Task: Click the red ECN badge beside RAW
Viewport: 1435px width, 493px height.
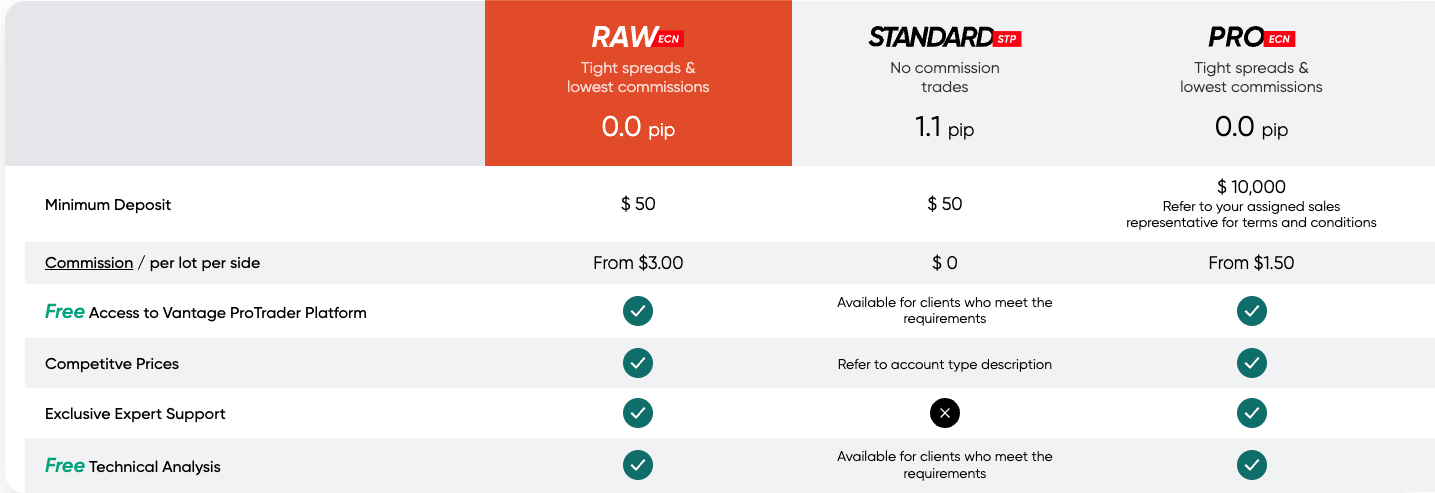Action: 669,39
